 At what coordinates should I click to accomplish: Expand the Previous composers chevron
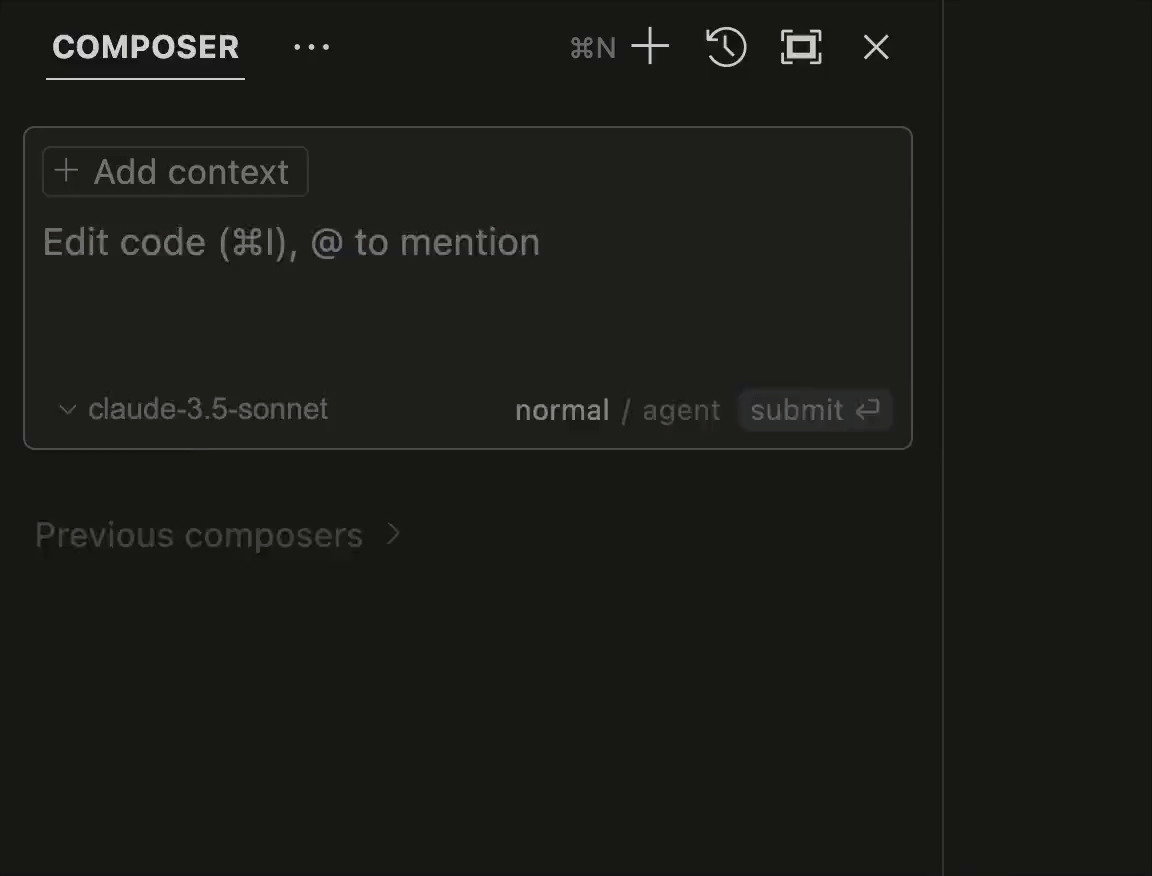coord(394,534)
